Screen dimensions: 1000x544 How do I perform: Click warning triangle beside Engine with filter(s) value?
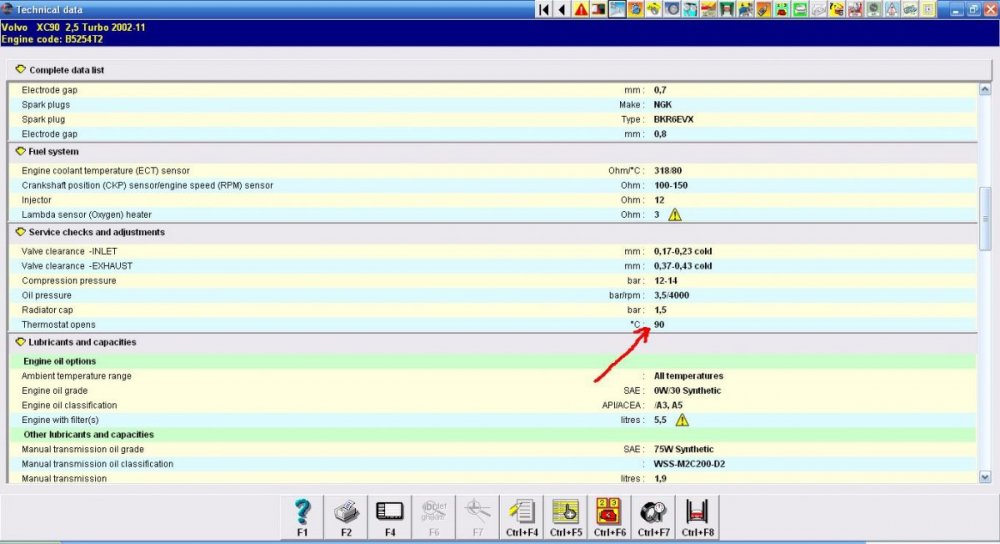tap(682, 420)
